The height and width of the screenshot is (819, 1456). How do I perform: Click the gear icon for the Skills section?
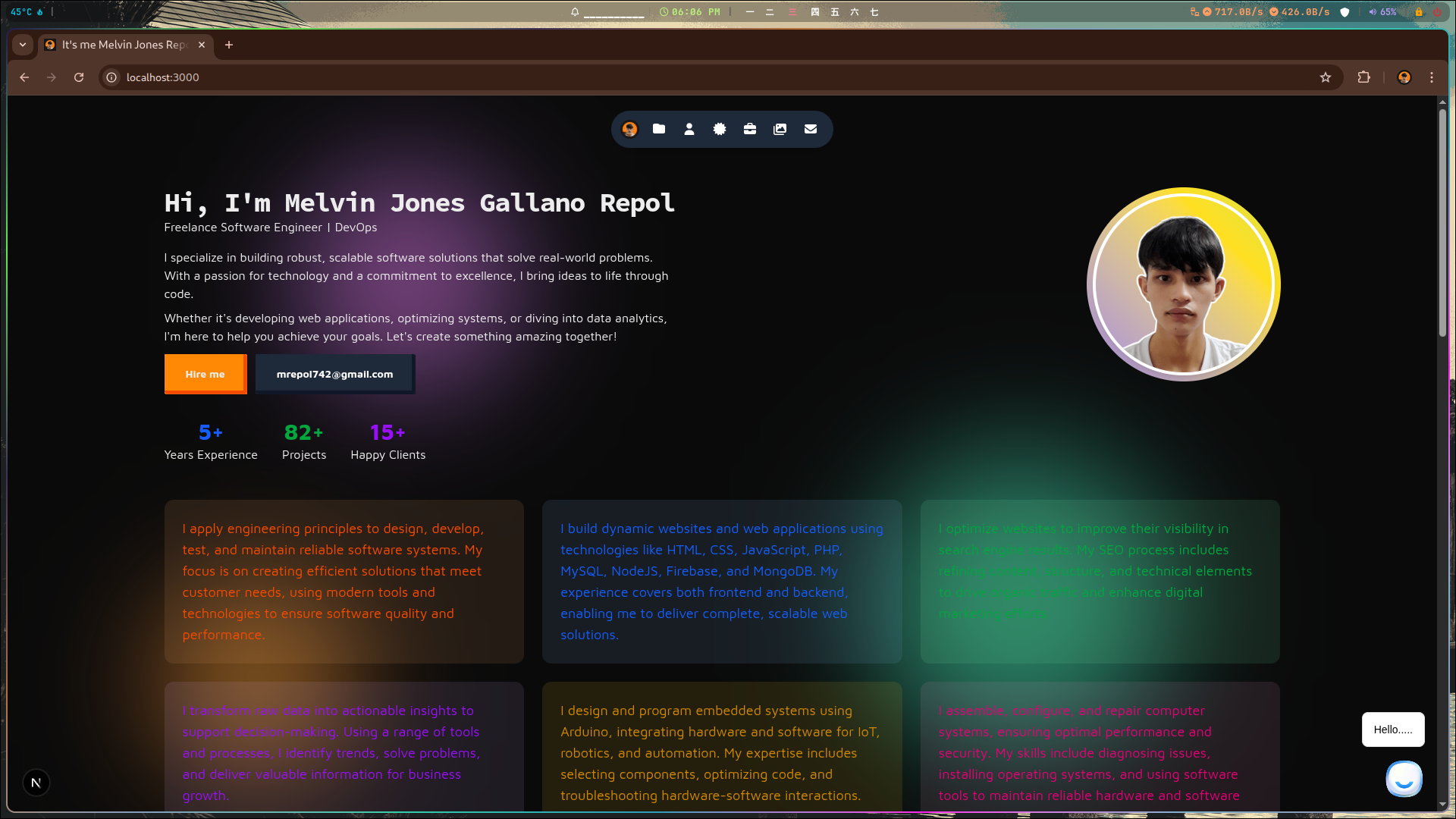719,129
